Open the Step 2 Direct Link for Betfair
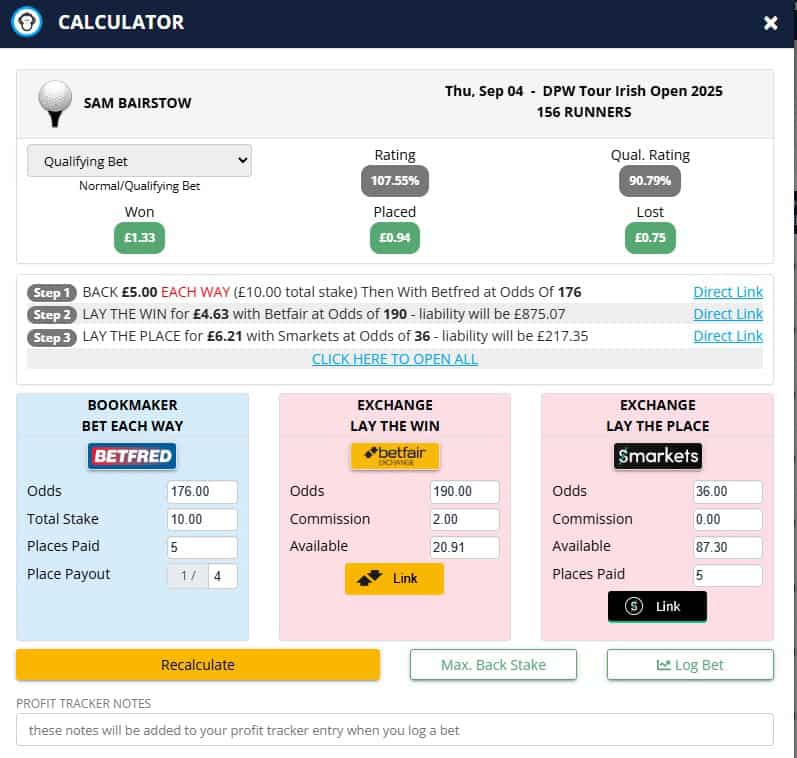797x758 pixels. pos(727,314)
